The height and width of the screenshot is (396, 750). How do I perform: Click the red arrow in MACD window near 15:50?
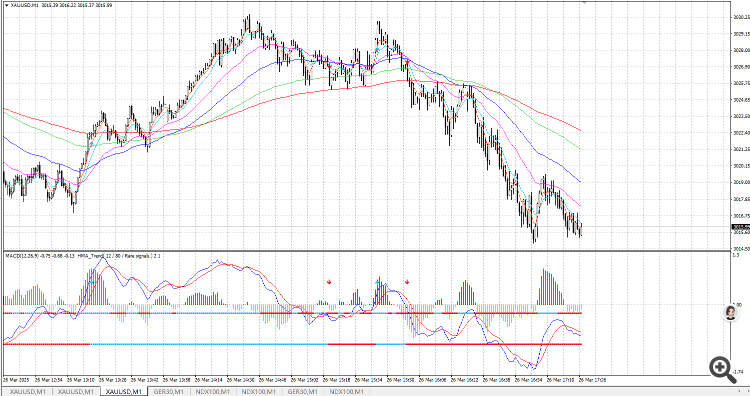[x=407, y=282]
